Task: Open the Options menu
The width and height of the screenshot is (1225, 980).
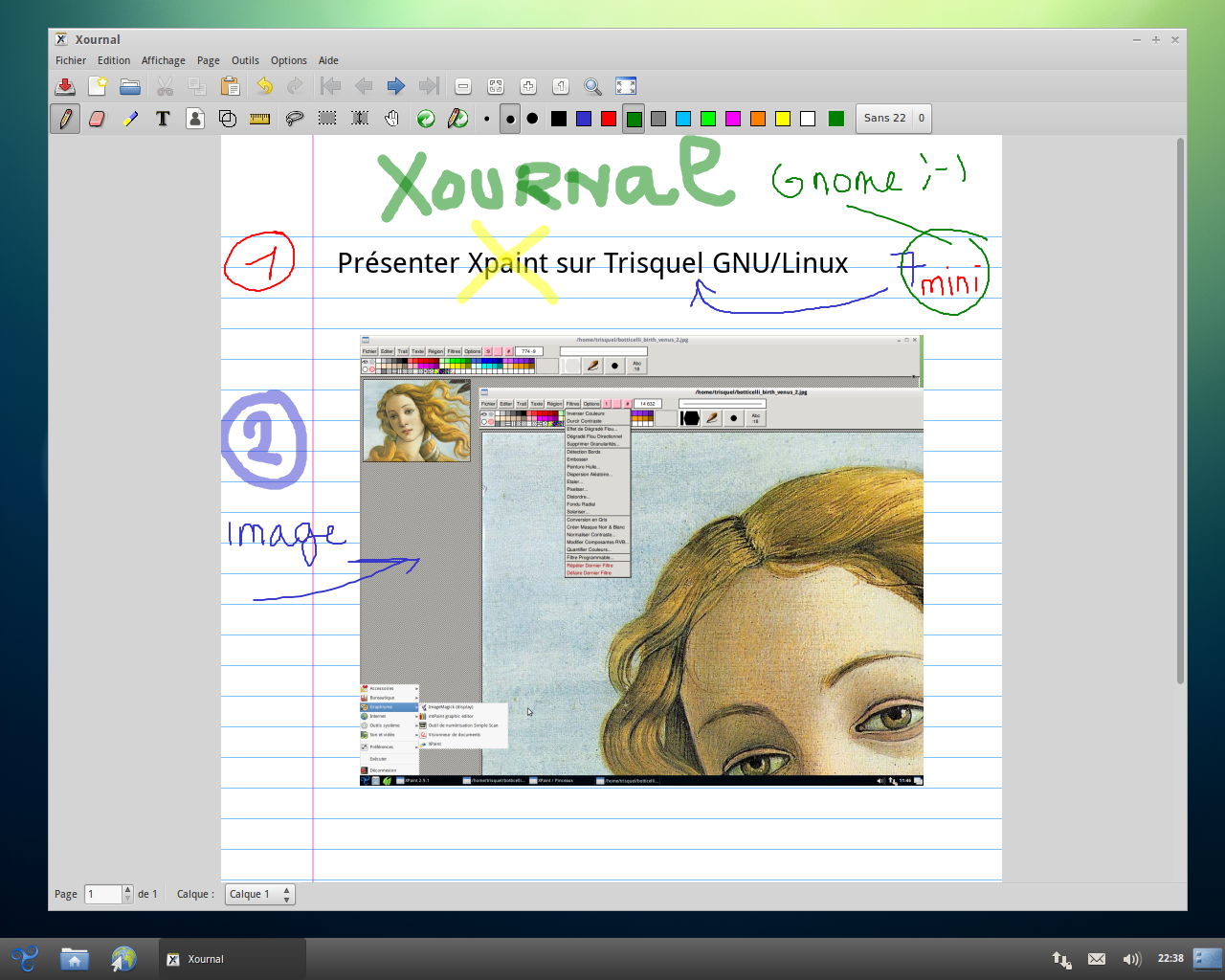Action: click(x=289, y=60)
